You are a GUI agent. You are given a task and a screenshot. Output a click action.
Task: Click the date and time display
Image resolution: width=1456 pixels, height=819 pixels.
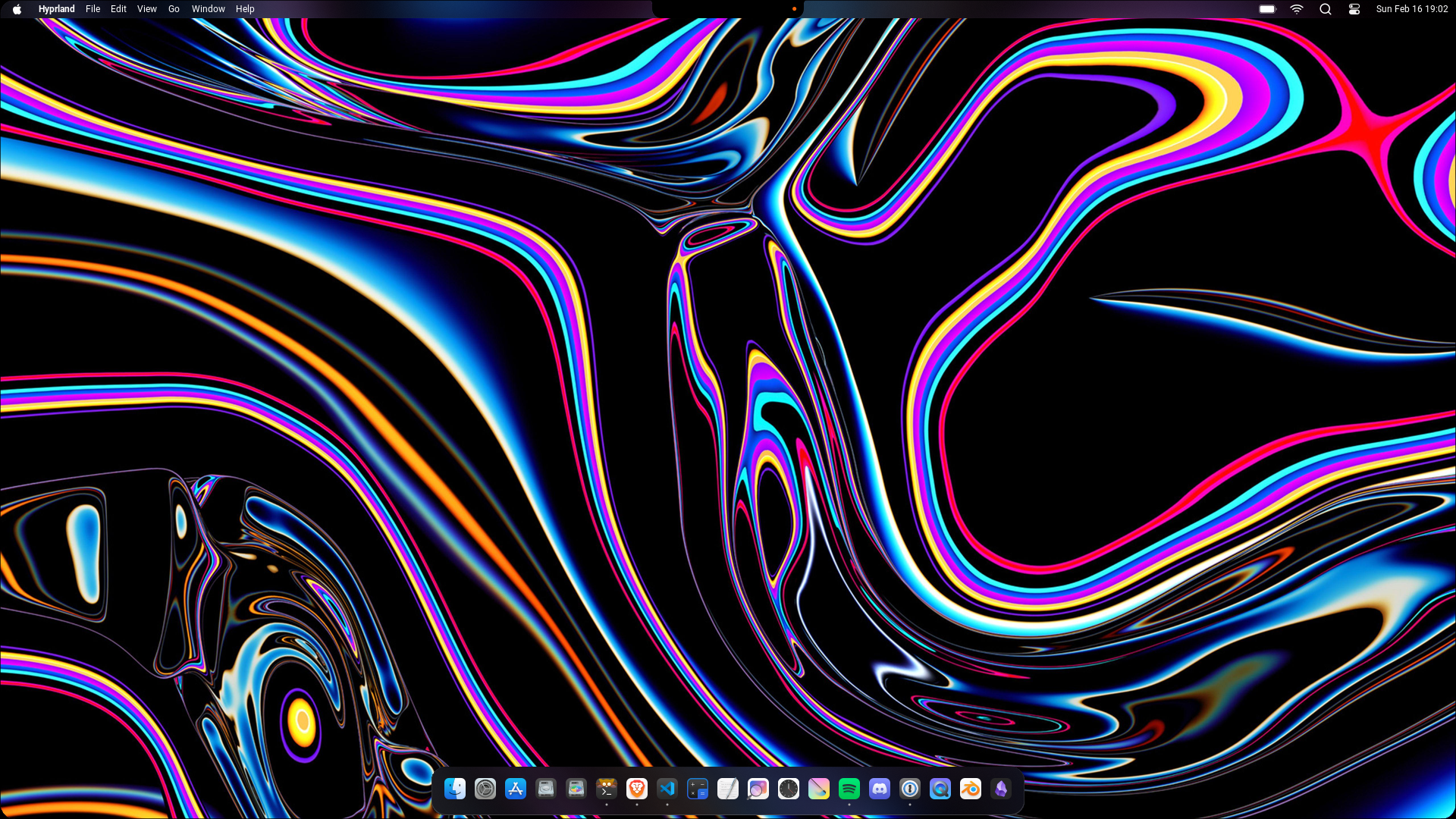(1412, 9)
